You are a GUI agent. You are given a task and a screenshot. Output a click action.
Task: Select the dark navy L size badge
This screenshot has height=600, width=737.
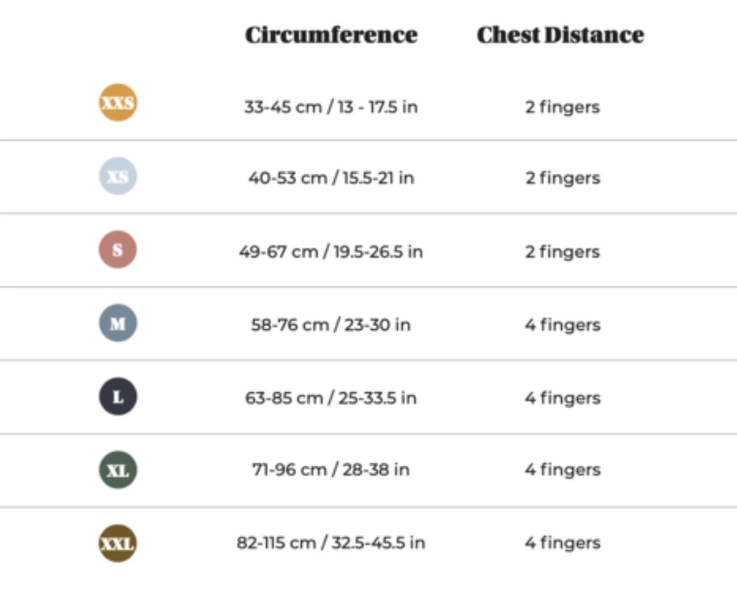(x=118, y=397)
